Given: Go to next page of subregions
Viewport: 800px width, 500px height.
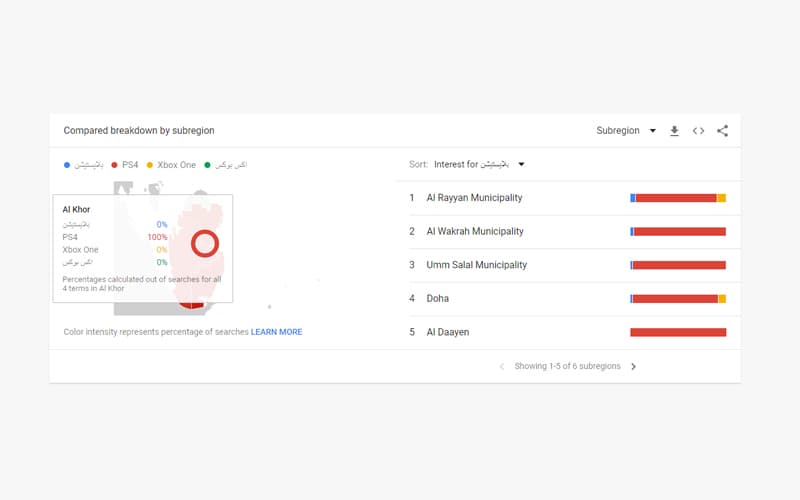Looking at the screenshot, I should pos(633,367).
